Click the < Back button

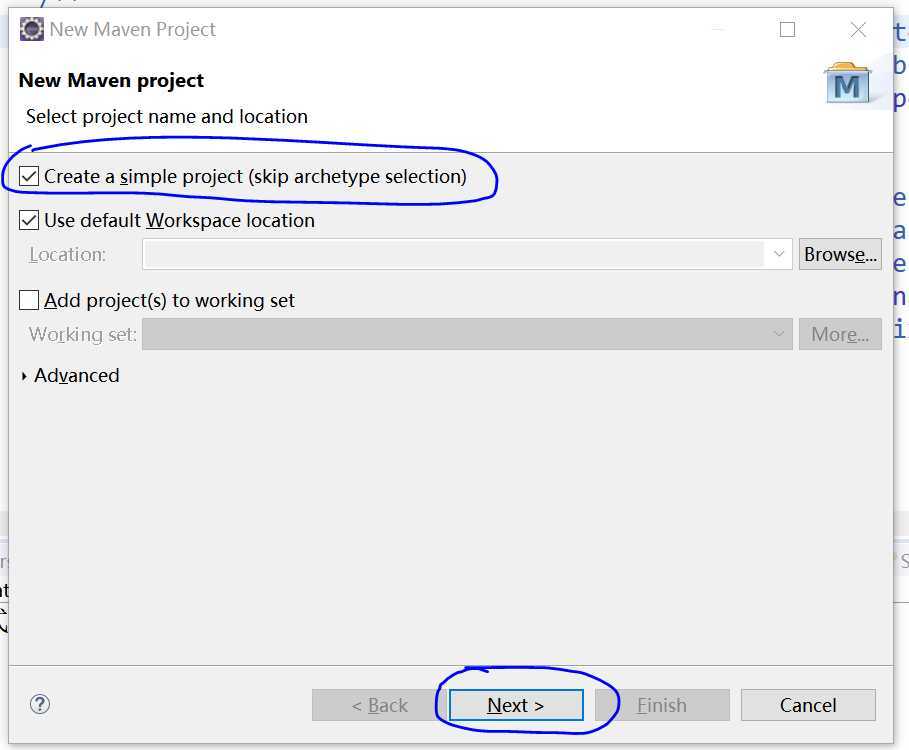point(379,705)
